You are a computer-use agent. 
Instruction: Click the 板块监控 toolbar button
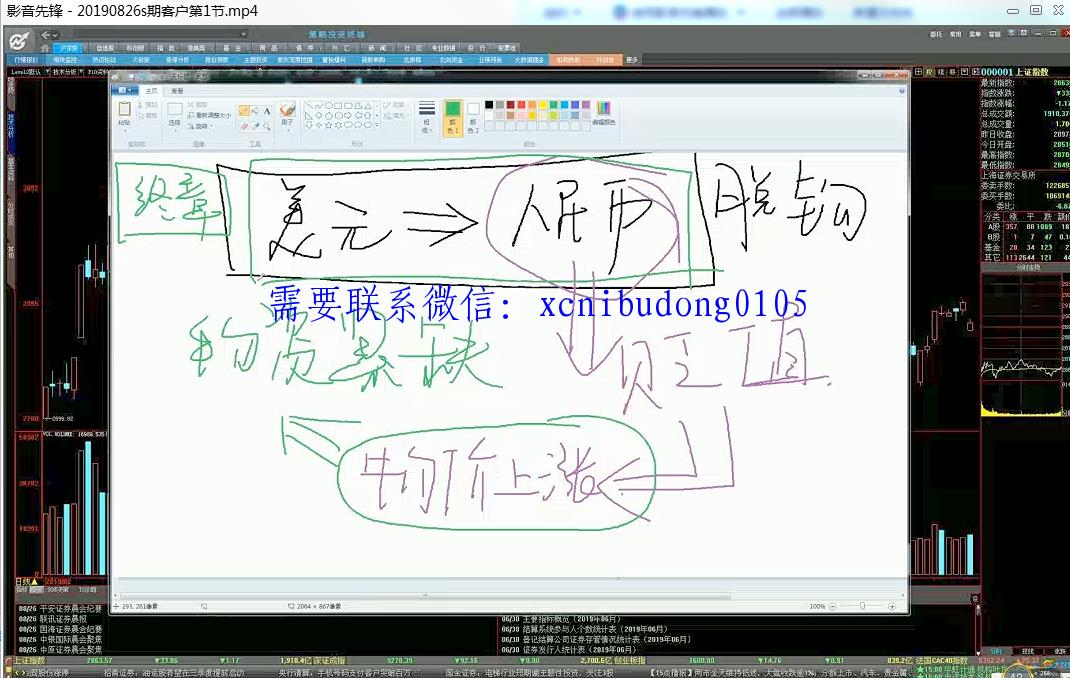[66, 60]
